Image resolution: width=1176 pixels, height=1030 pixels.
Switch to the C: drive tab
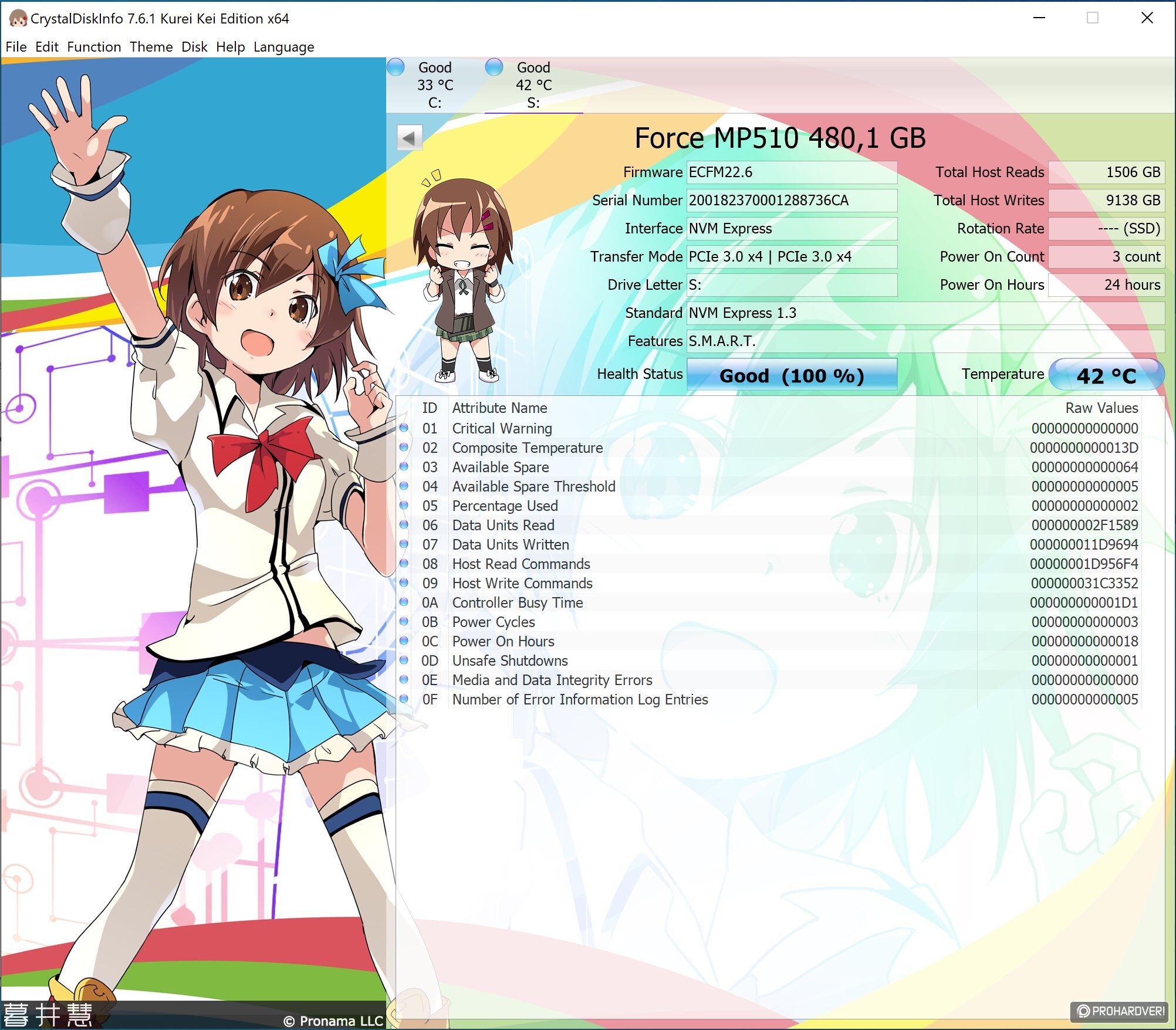point(435,85)
